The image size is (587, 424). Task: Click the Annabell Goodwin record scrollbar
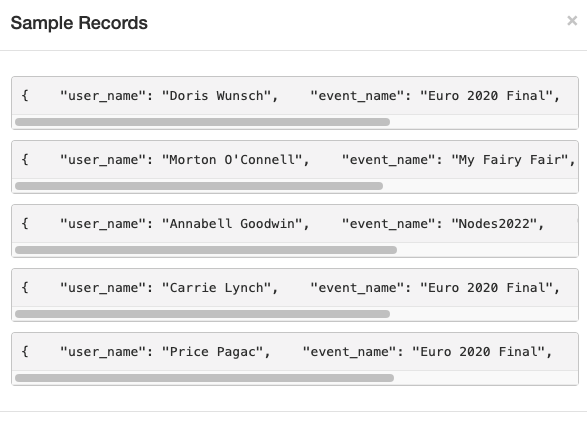206,250
